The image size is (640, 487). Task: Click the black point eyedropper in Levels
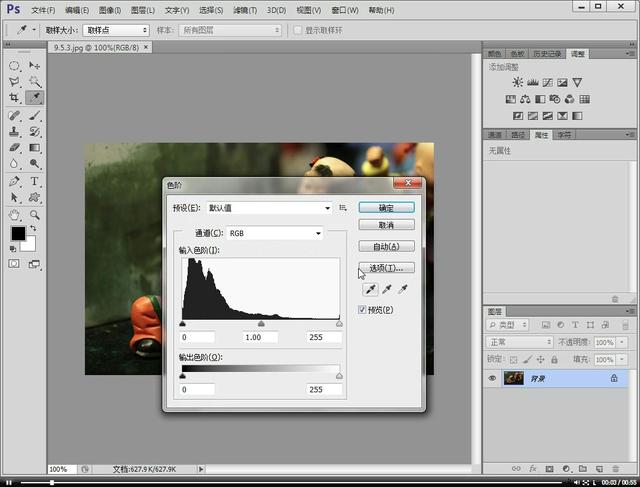click(370, 289)
